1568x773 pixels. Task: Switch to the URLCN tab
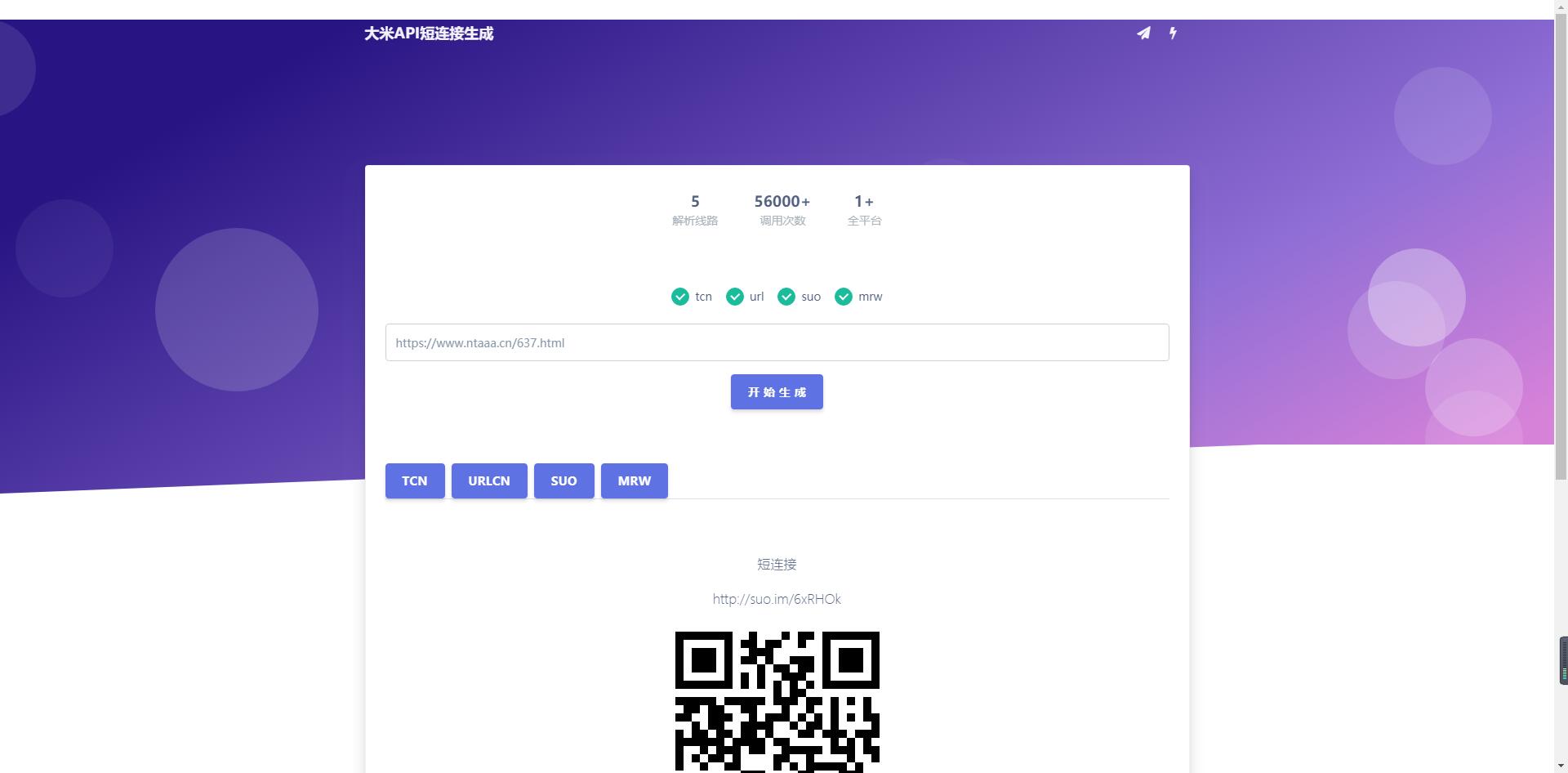tap(488, 480)
